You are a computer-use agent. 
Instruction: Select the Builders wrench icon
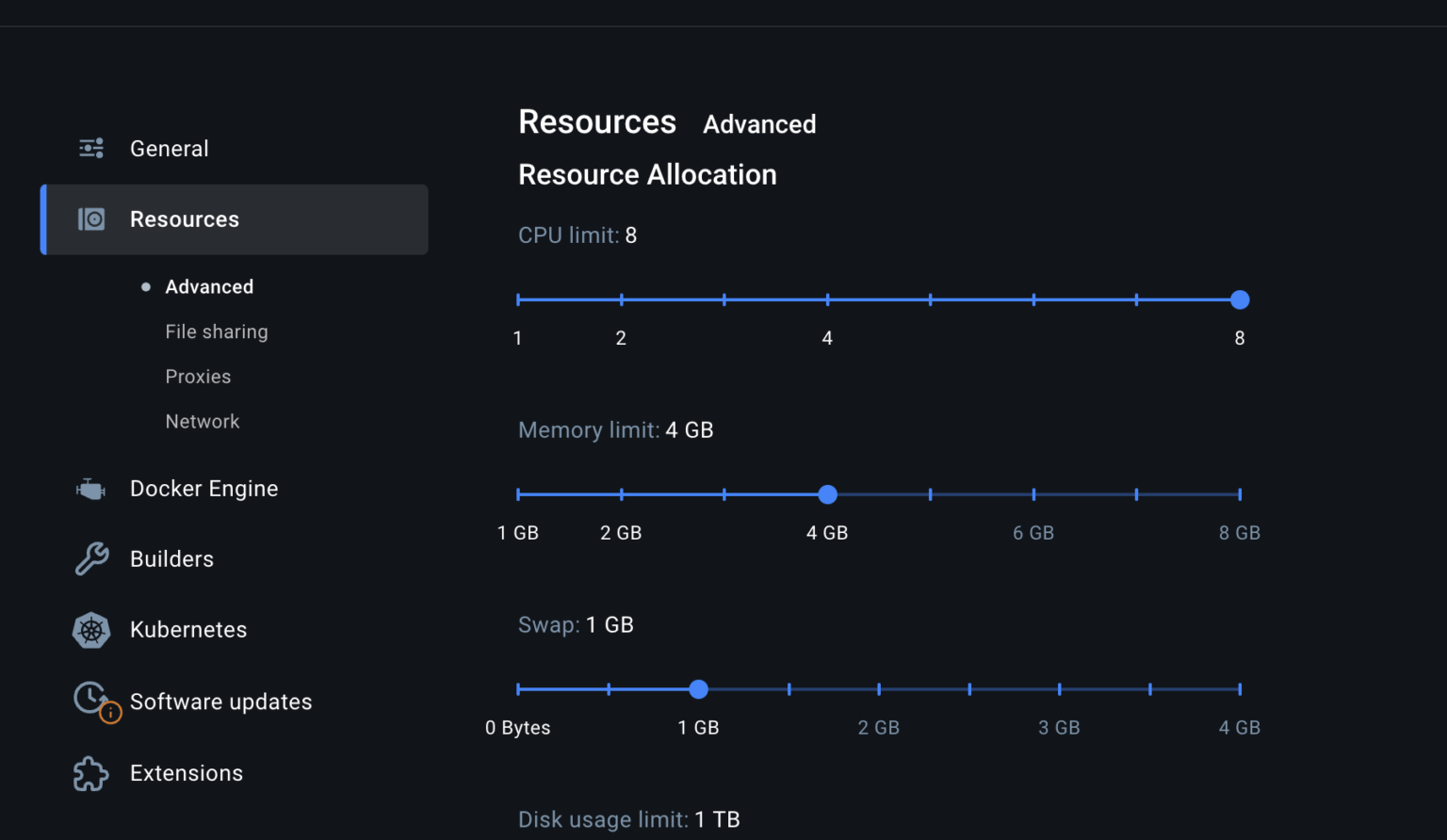(x=90, y=558)
